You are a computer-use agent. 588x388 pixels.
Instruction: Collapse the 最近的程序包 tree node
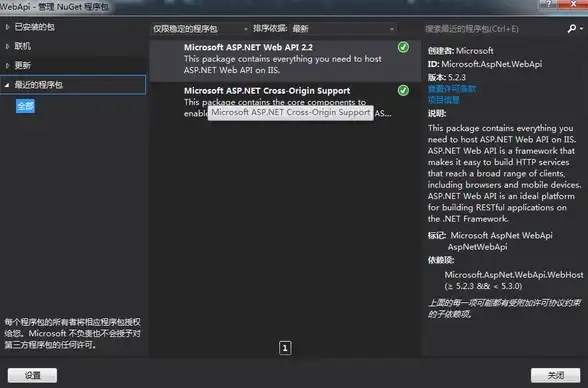coord(7,85)
